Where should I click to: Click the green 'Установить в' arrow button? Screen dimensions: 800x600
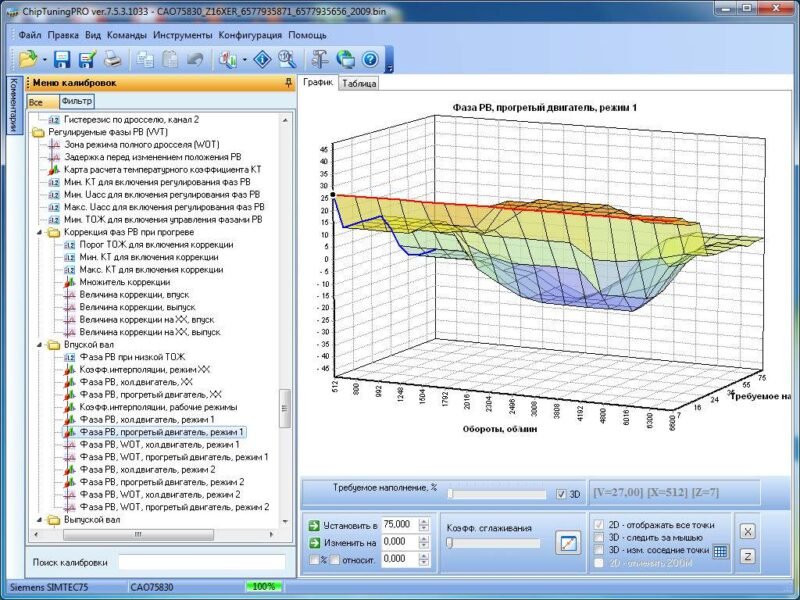(x=314, y=525)
